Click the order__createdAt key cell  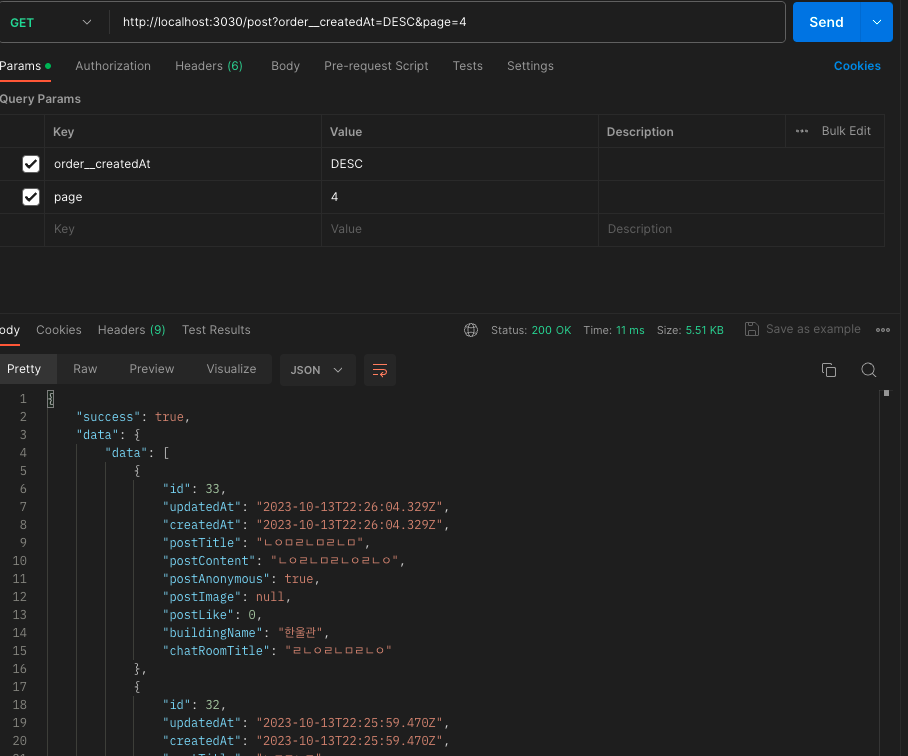(x=182, y=164)
